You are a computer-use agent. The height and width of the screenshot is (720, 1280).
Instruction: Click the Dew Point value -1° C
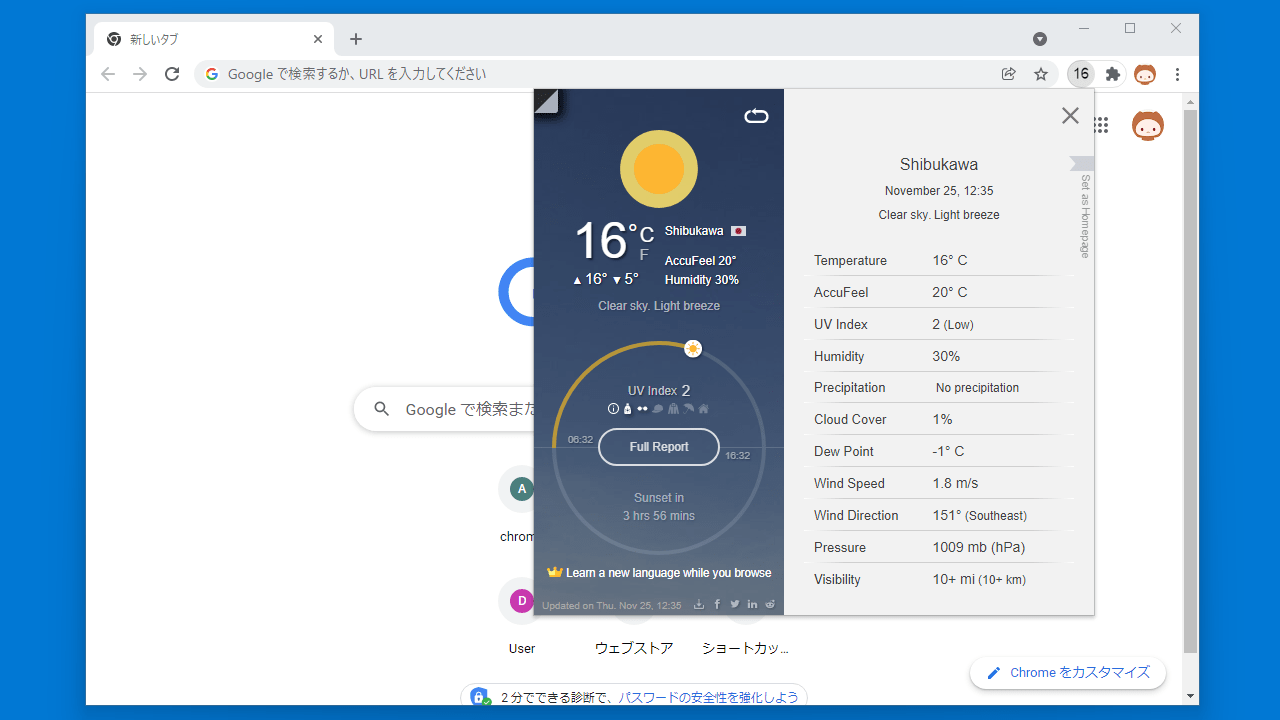949,451
